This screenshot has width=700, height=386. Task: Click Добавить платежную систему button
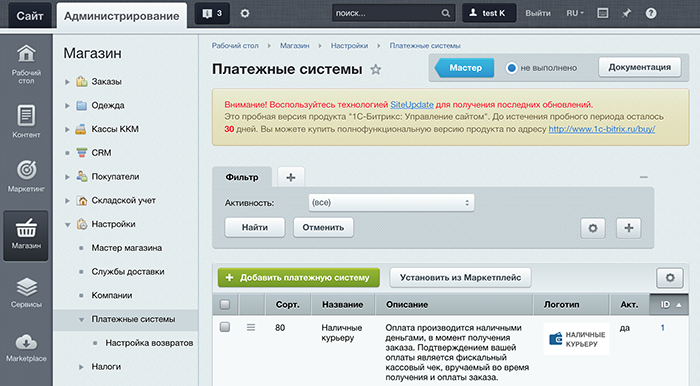click(x=299, y=278)
